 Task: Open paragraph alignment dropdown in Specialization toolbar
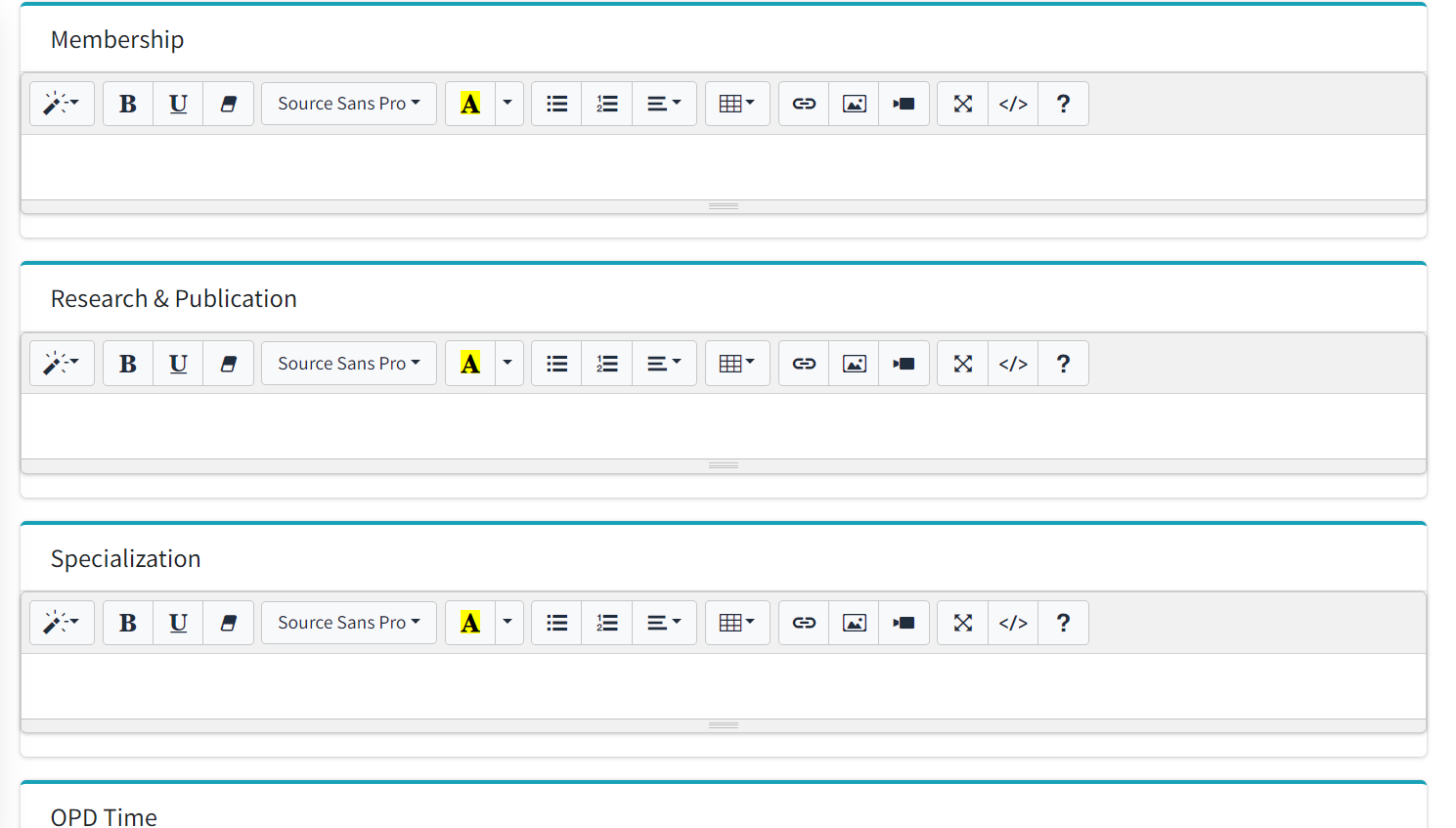(664, 623)
